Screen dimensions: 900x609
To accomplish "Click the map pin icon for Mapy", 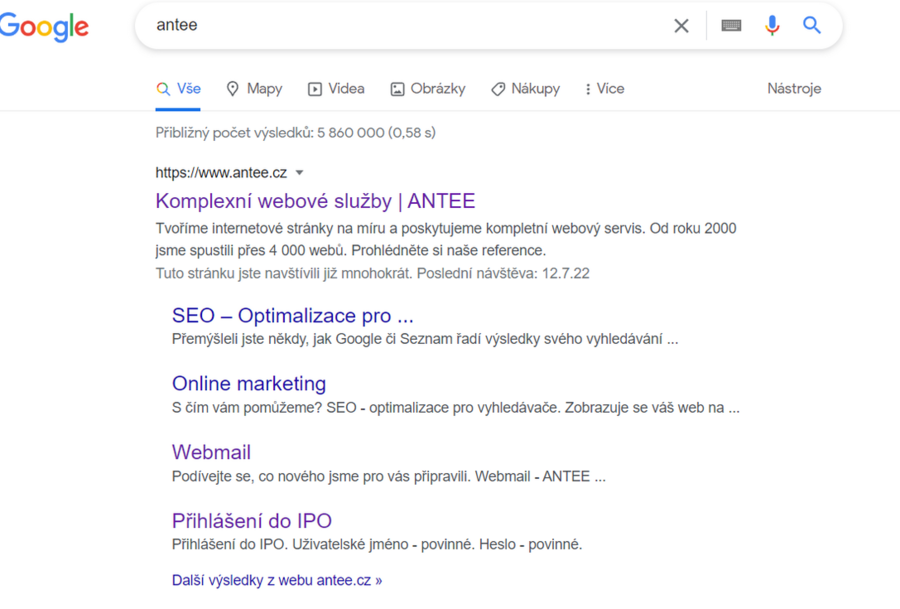I will point(233,89).
